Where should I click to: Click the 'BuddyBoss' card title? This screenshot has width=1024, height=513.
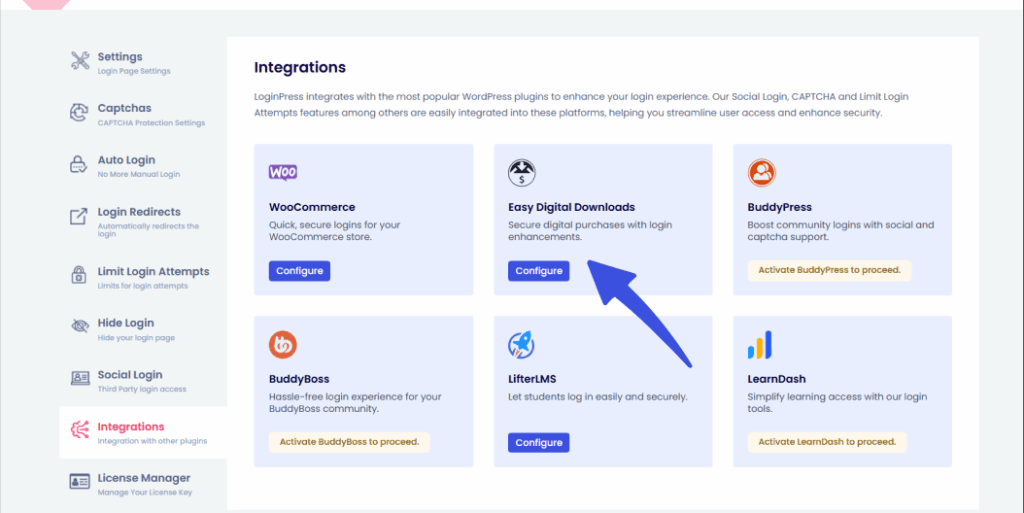(299, 379)
